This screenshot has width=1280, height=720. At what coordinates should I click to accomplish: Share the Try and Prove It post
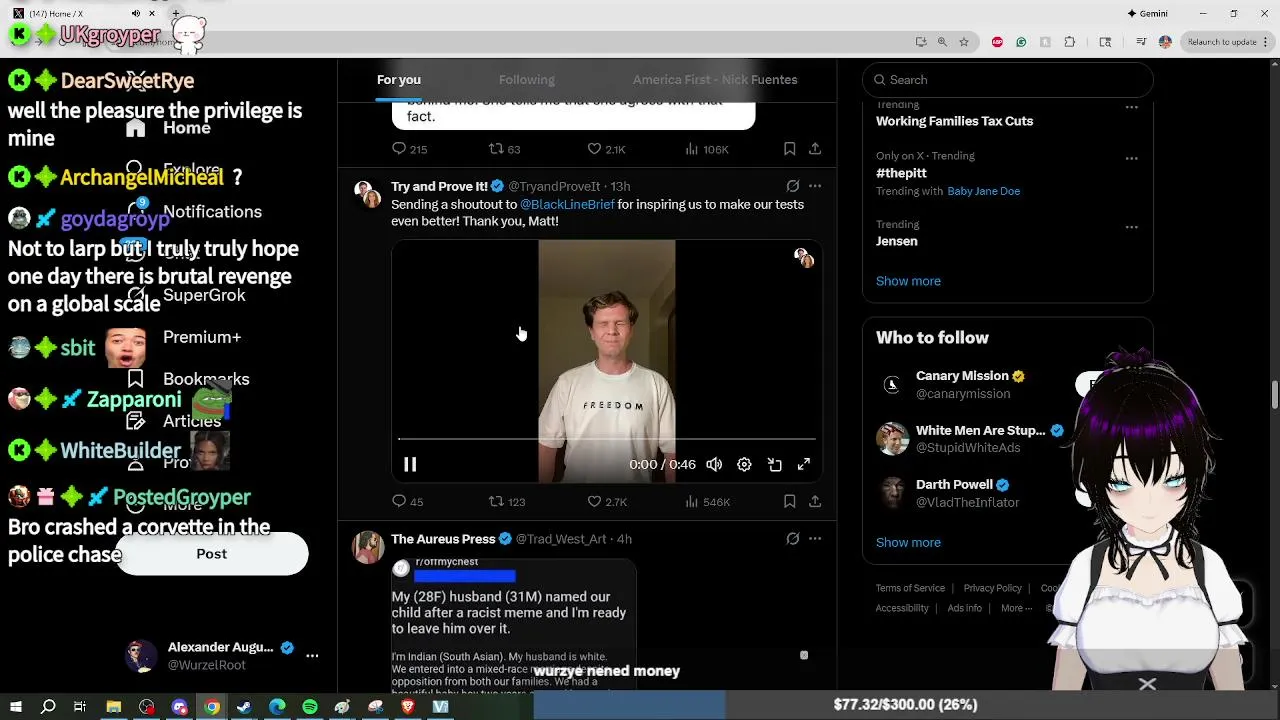click(x=815, y=502)
